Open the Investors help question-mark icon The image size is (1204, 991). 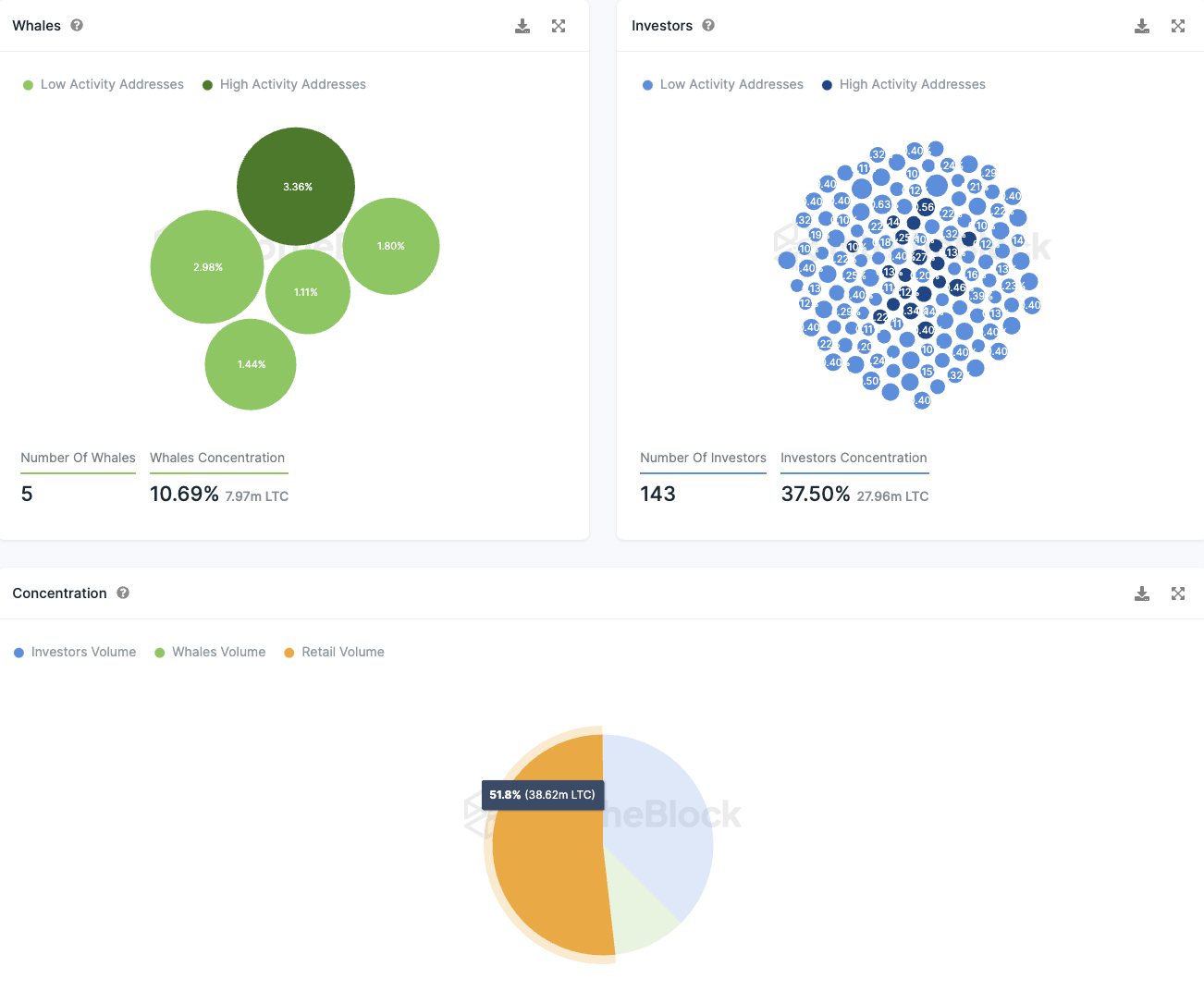pyautogui.click(x=708, y=25)
